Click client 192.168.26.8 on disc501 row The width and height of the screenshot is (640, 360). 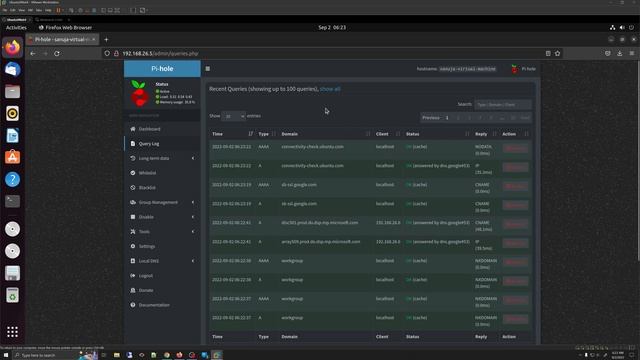(388, 223)
